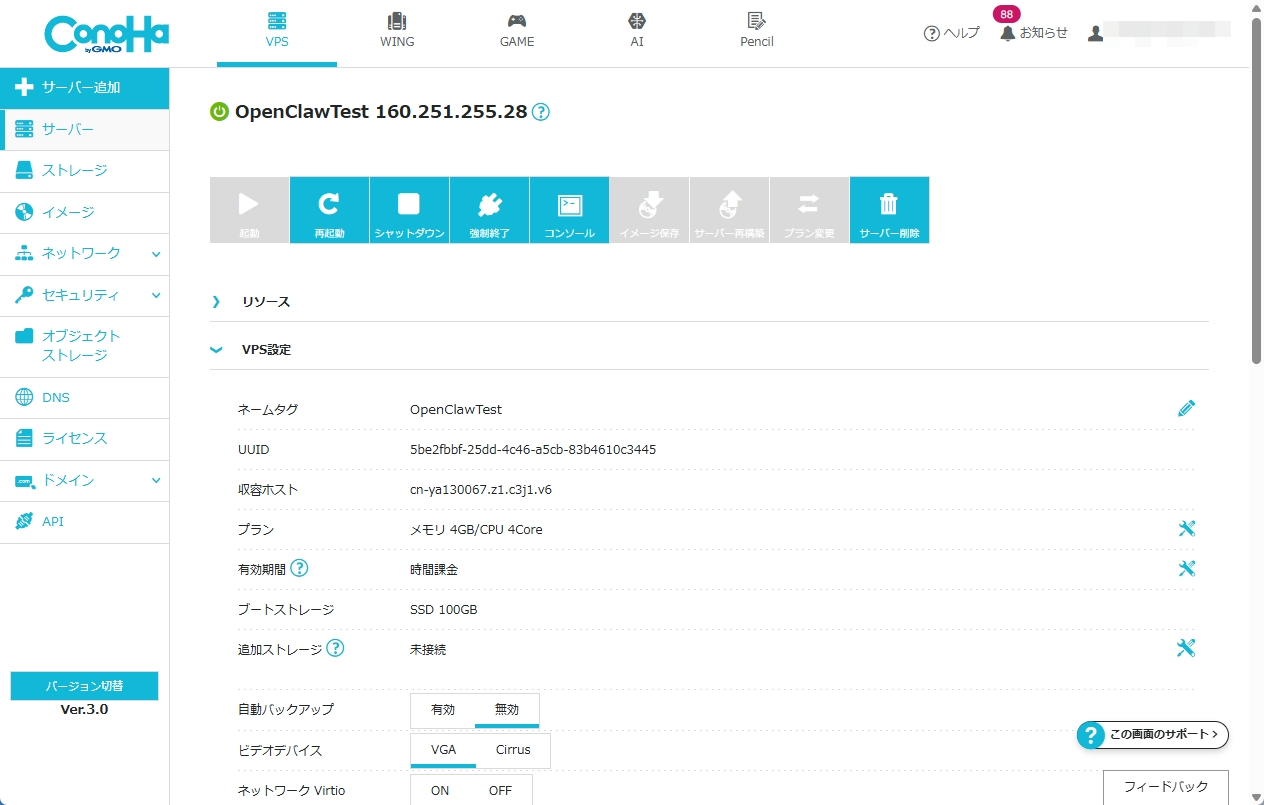
Task: Click help icon next to 追加ストレージ
Action: coord(336,648)
